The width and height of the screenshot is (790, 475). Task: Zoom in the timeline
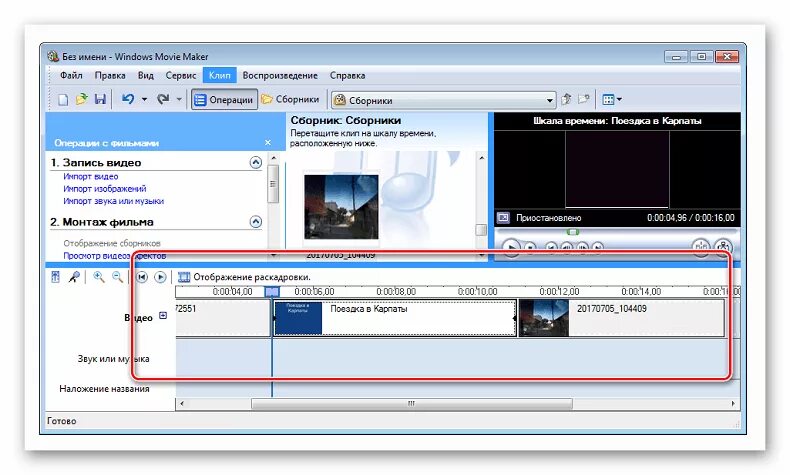pyautogui.click(x=99, y=277)
